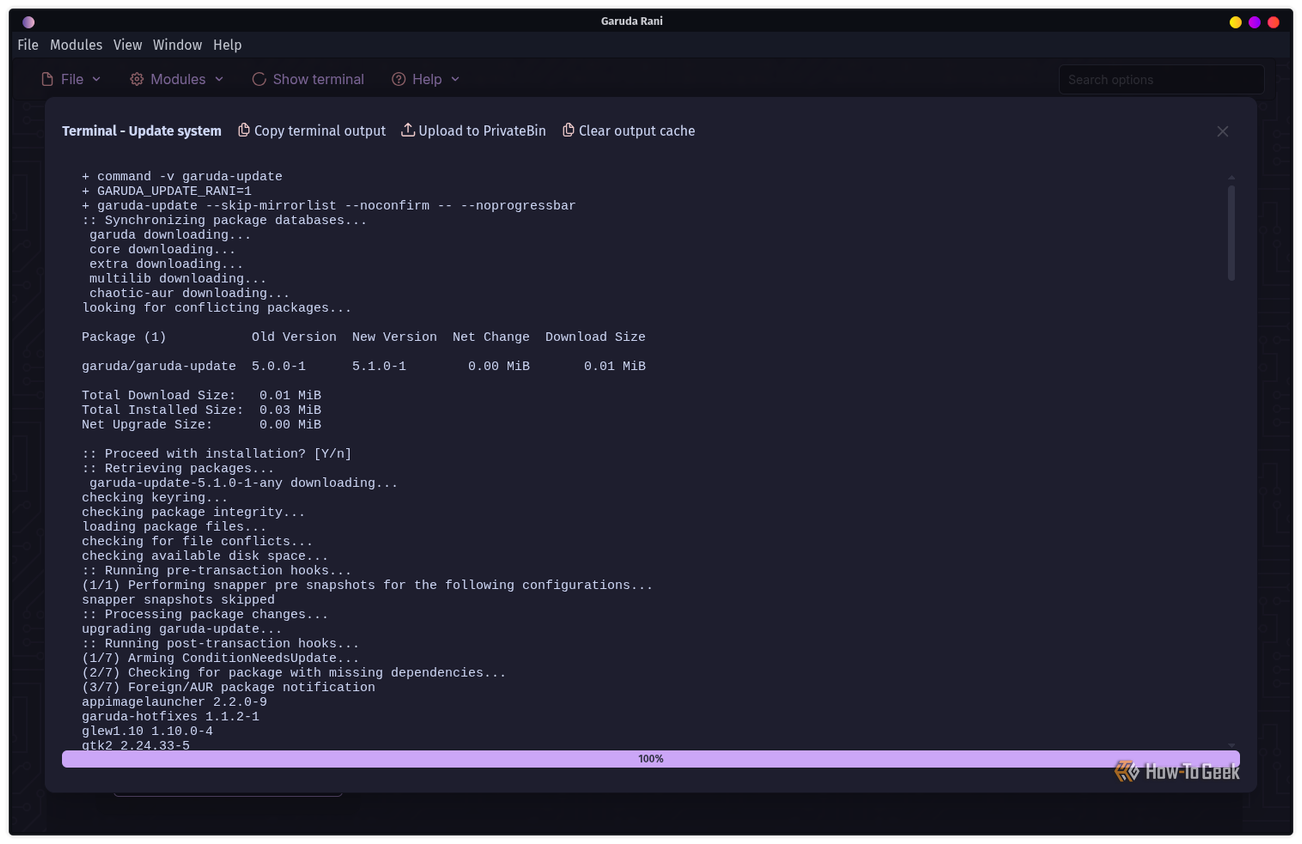The image size is (1302, 844).
Task: Click the 100% progress bar
Action: coord(651,759)
